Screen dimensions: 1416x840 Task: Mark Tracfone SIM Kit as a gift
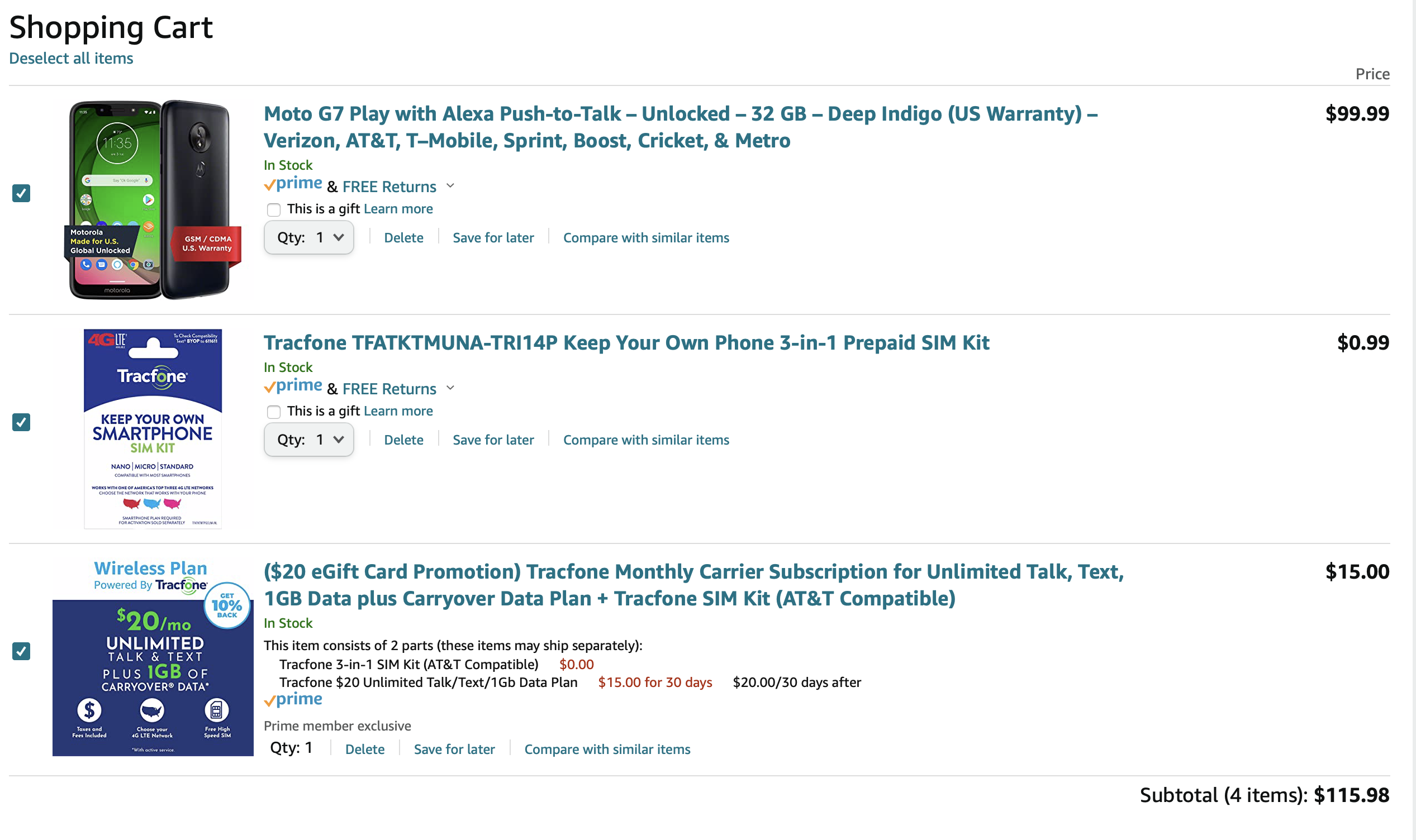pyautogui.click(x=274, y=412)
